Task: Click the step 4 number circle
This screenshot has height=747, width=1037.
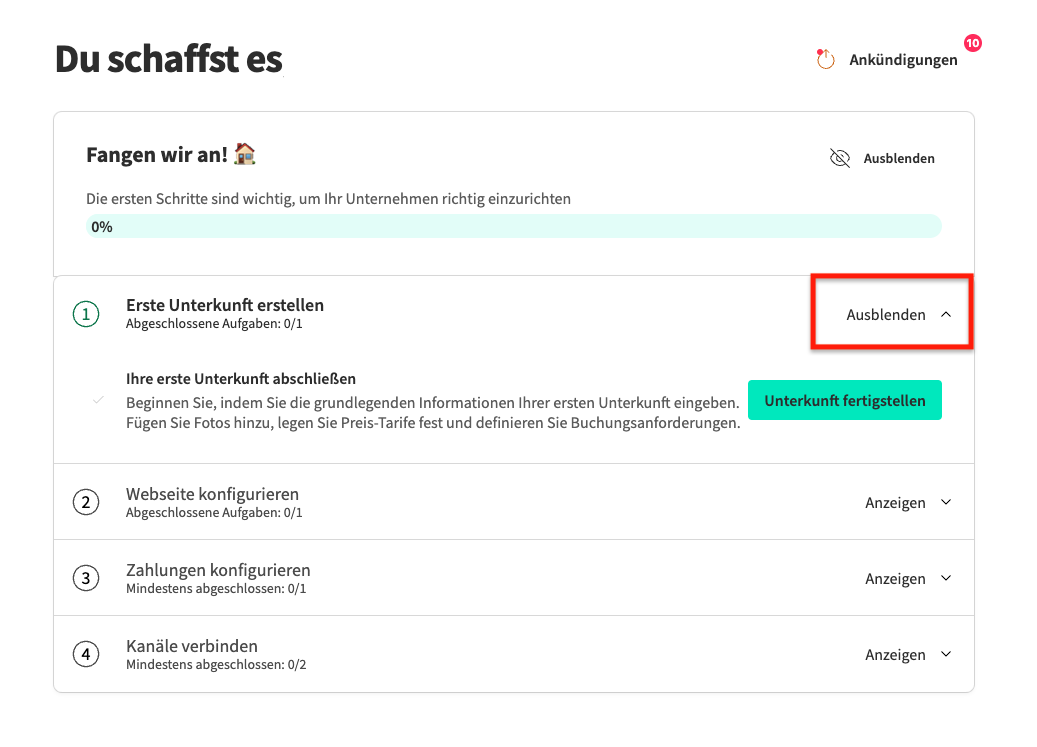Action: 86,654
